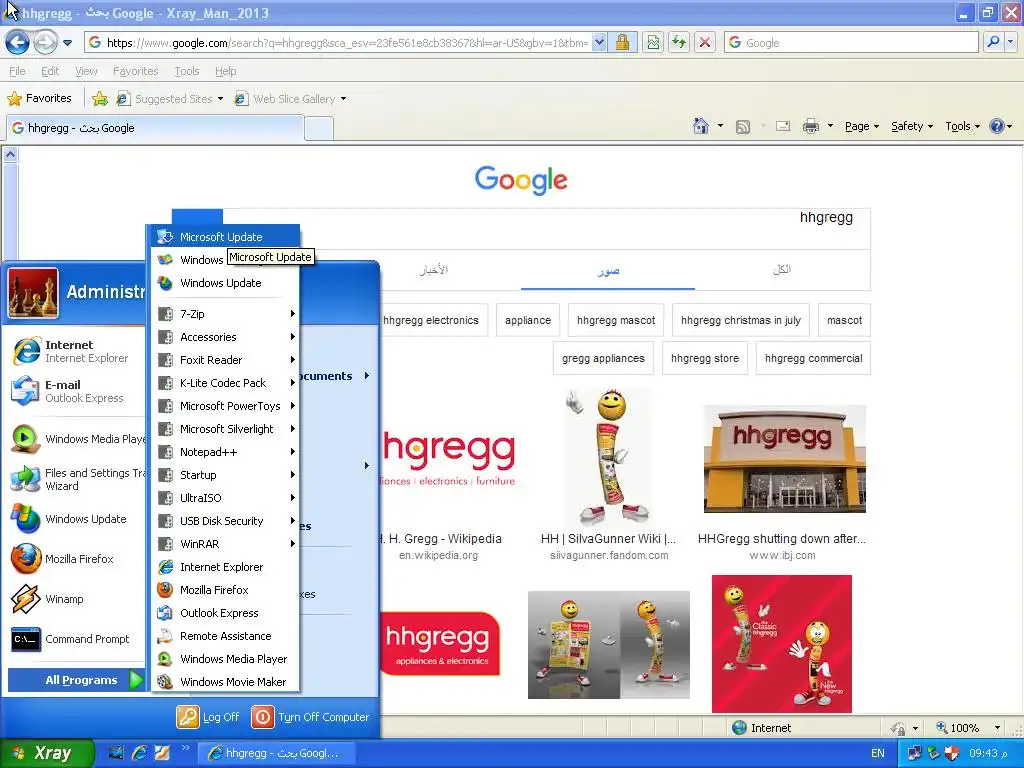Screen dimensions: 1024x768
Task: Open the Page dropdown menu
Action: click(862, 126)
